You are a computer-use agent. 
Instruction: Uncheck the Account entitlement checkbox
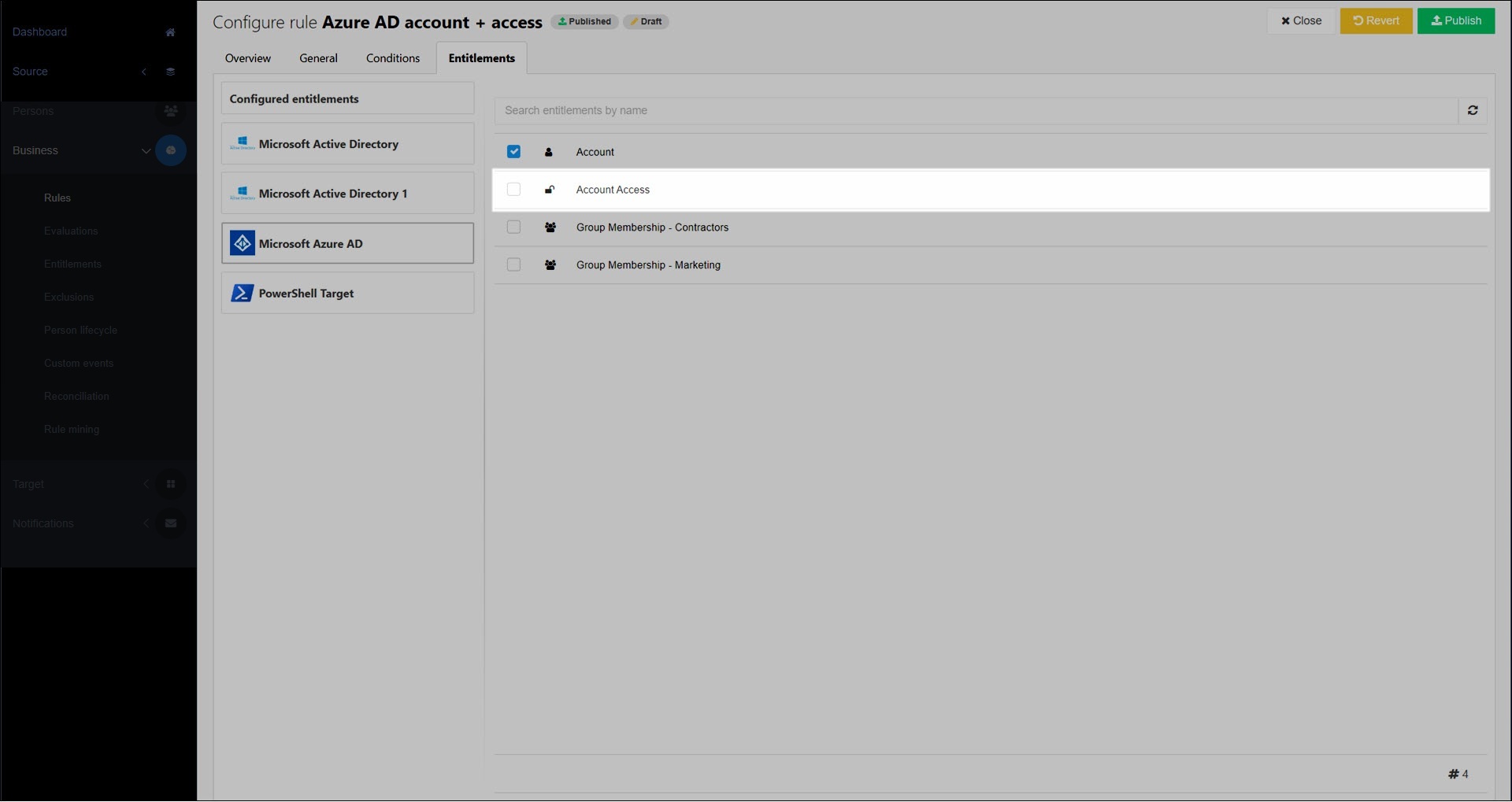point(513,152)
